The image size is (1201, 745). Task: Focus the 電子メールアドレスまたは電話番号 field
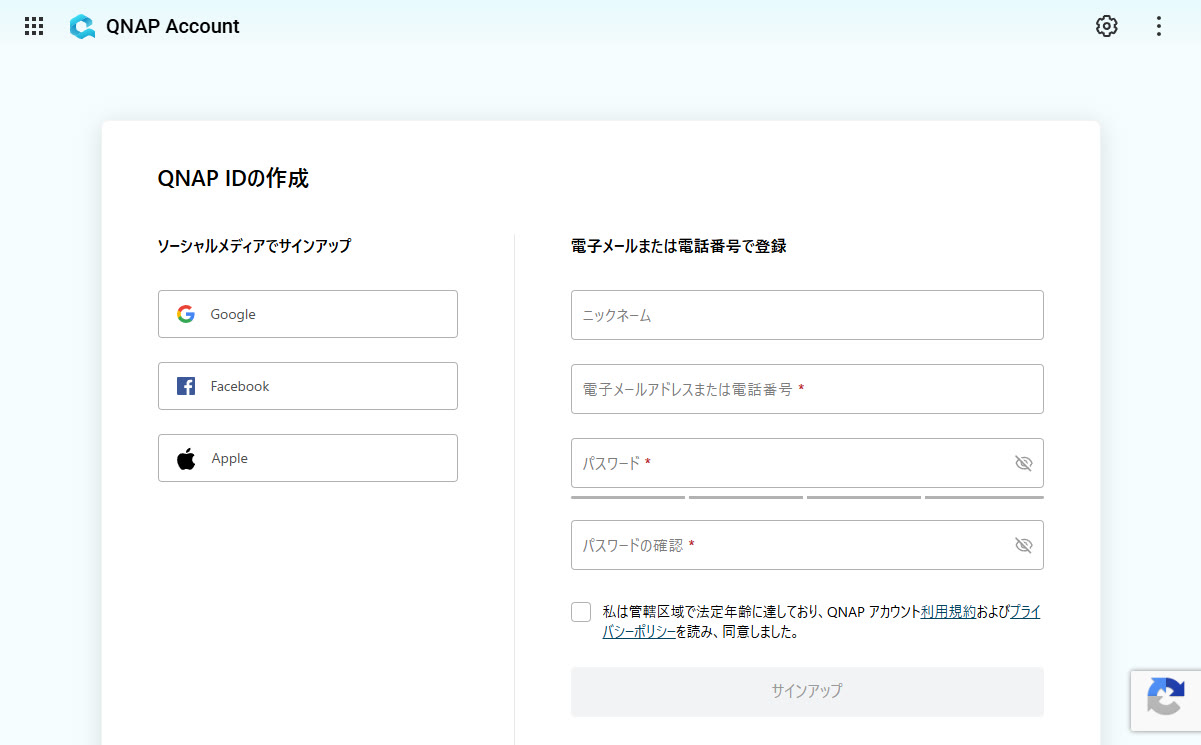pyautogui.click(x=807, y=389)
